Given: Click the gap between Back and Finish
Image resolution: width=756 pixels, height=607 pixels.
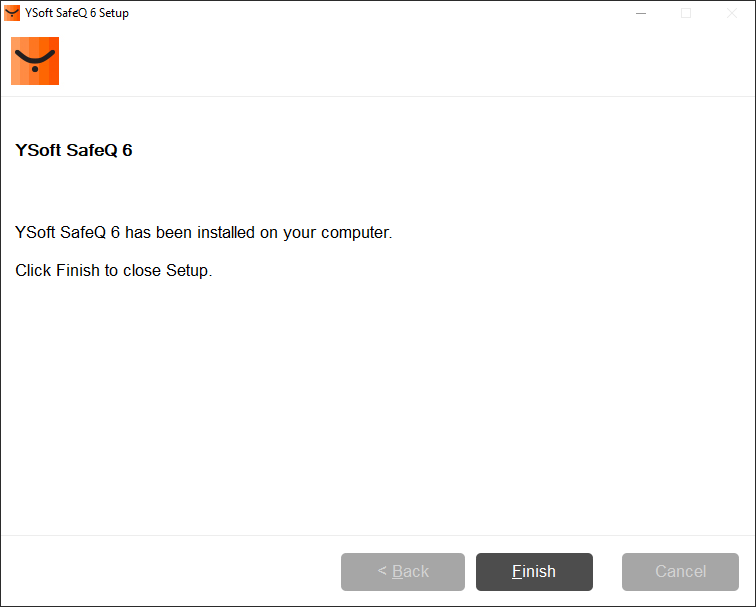Looking at the screenshot, I should (x=470, y=572).
